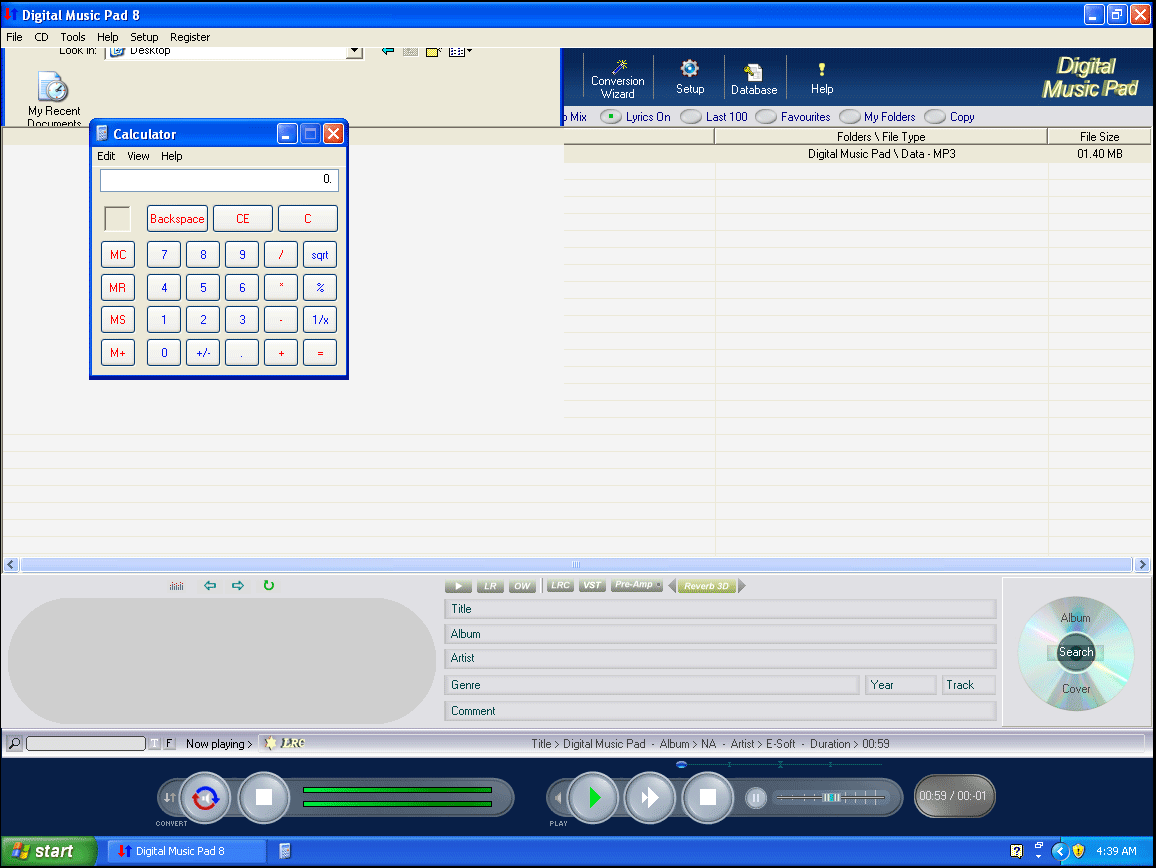This screenshot has height=868, width=1156.
Task: Toggle the Pre-Amp button
Action: click(637, 585)
